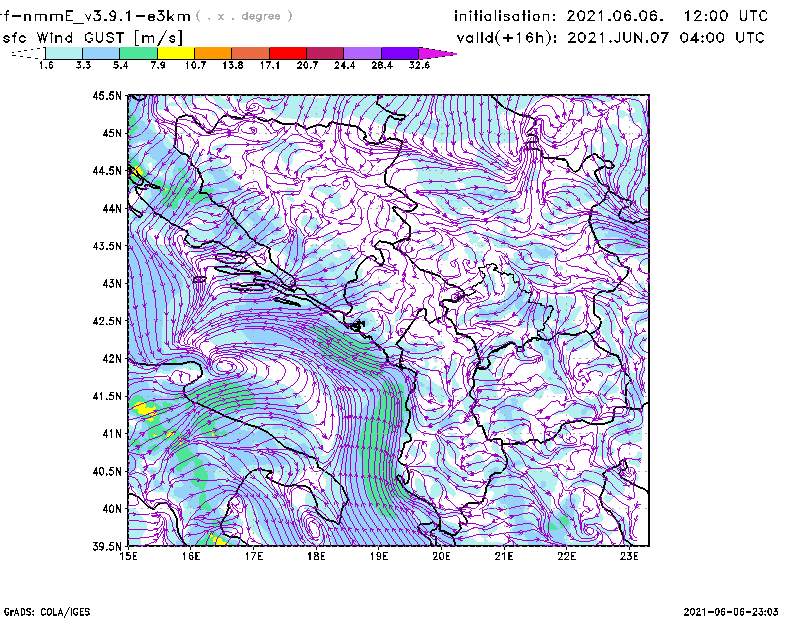Screen dimensions: 800x618
Task: Click the 'valid(+16h):' label
Action: tap(507, 38)
